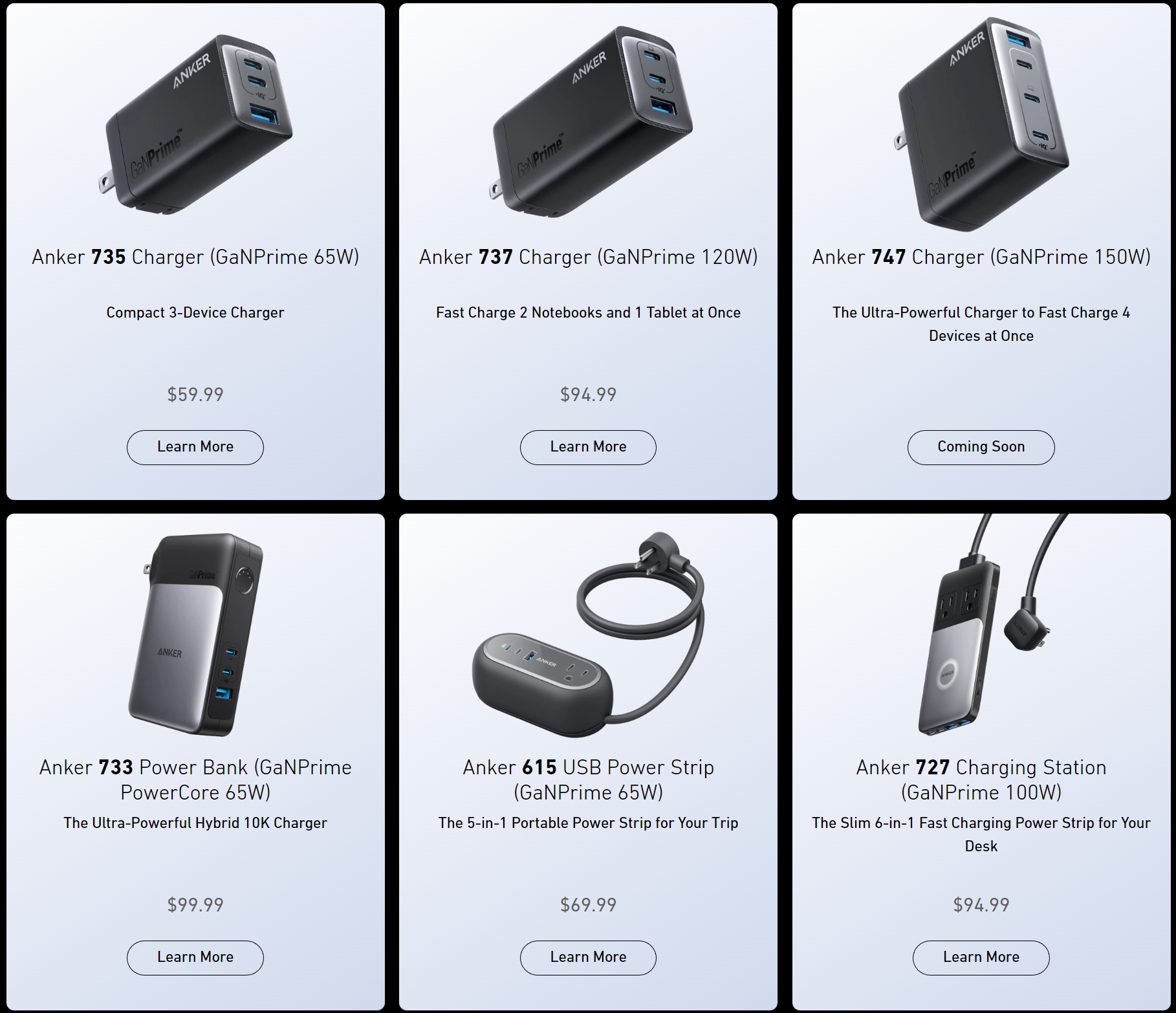
Task: Click the $99.99 price of Anker 733
Action: tap(195, 905)
